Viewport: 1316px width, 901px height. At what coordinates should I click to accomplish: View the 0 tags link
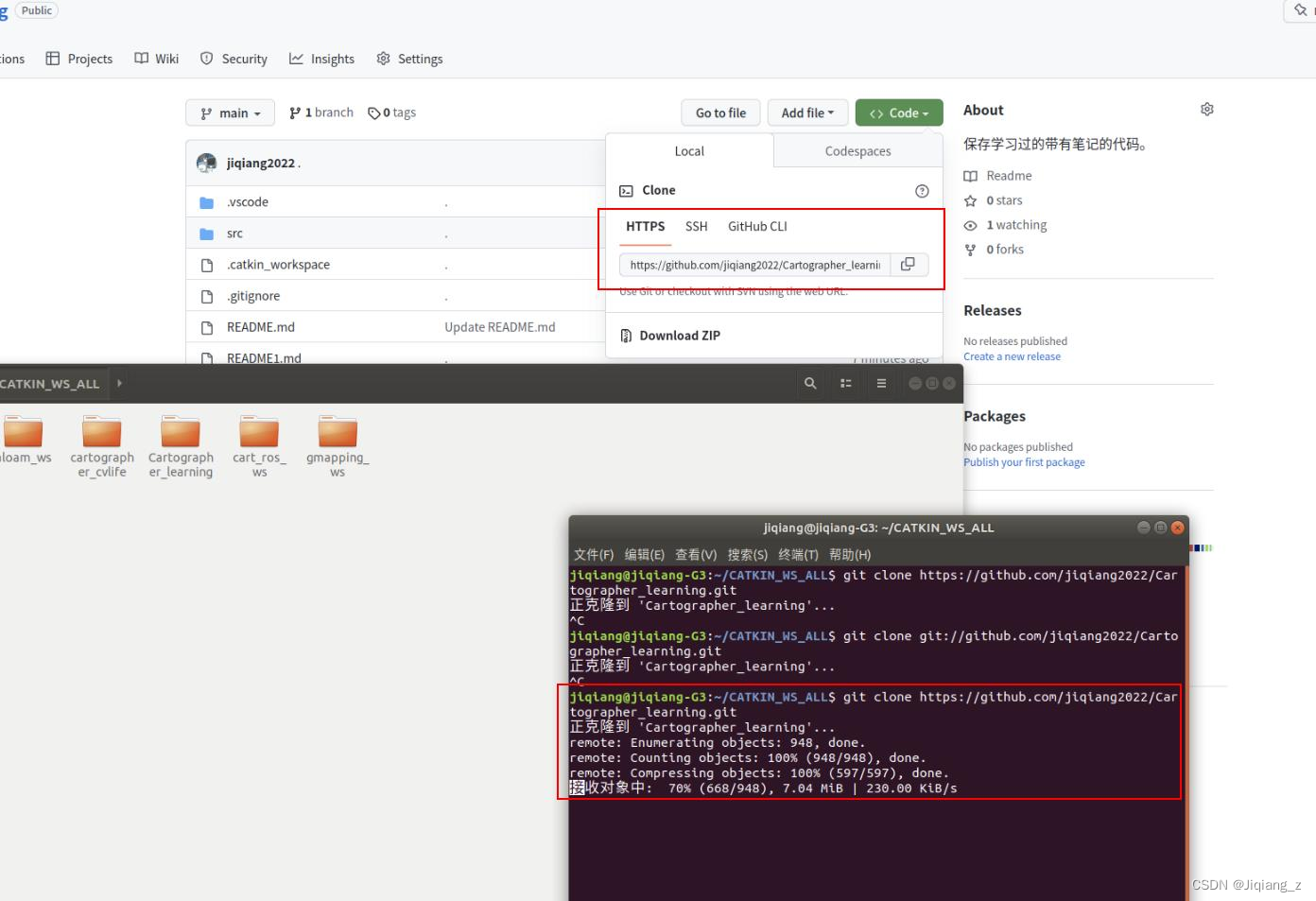coord(391,113)
